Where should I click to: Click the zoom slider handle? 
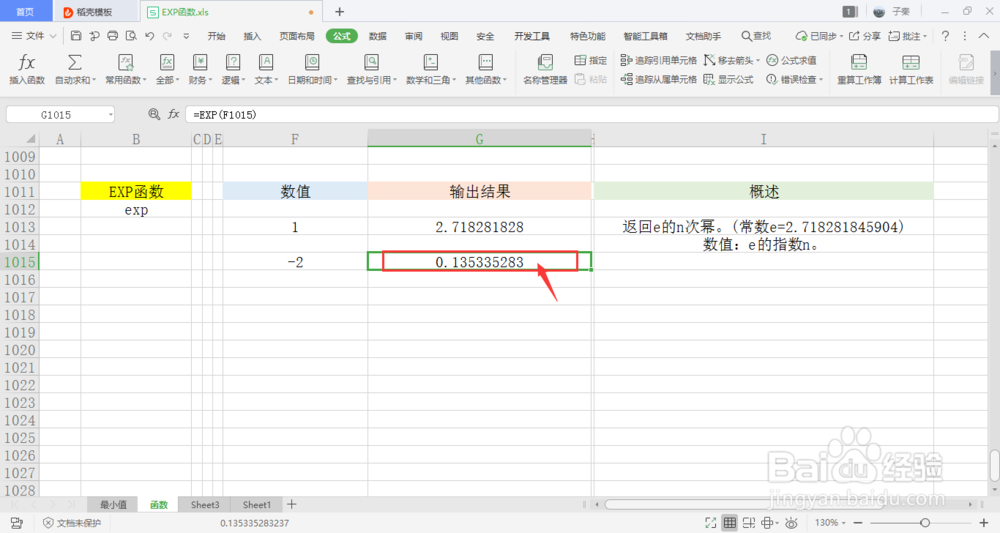point(925,523)
